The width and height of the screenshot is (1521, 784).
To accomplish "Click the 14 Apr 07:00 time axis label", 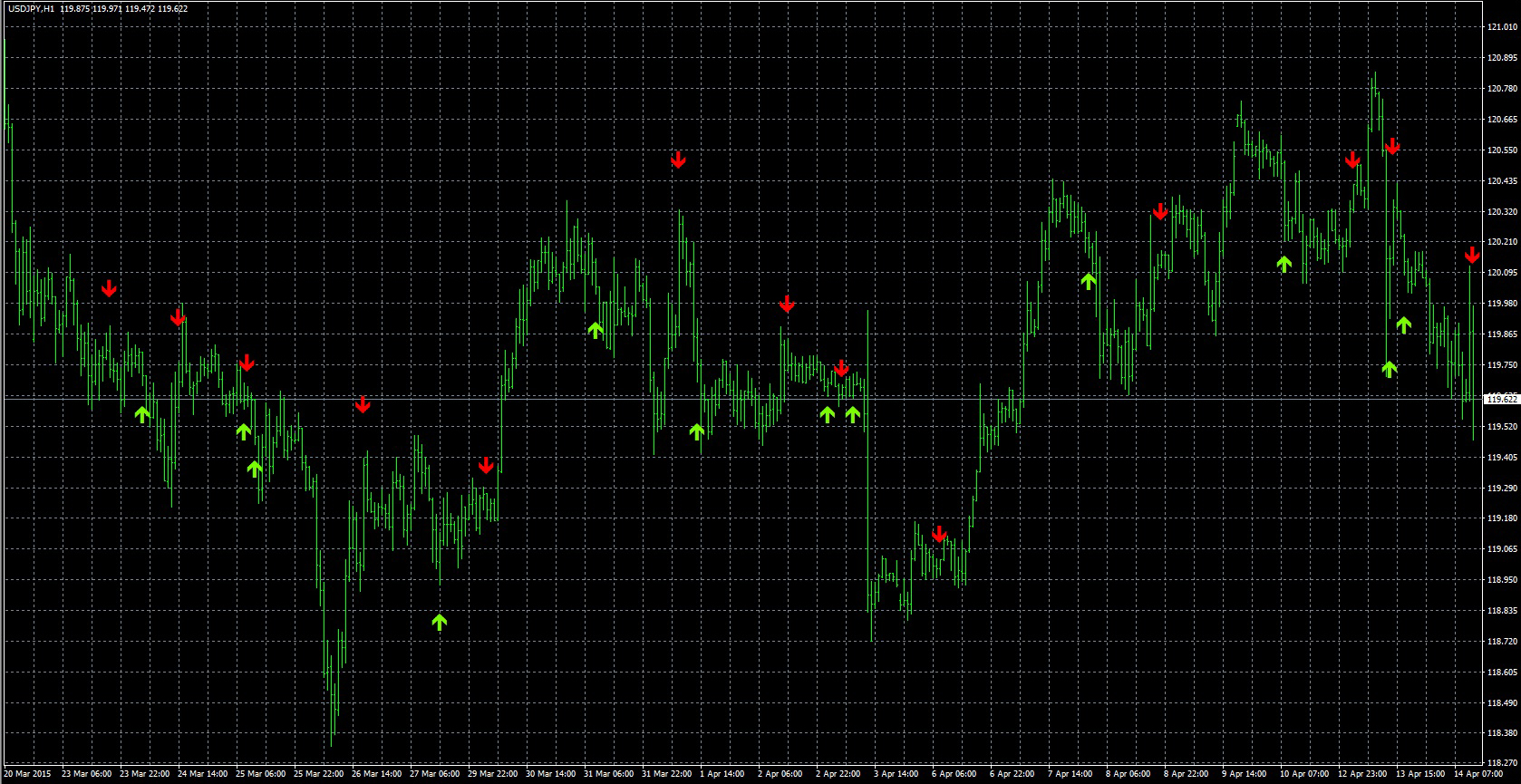I will coord(1478,774).
